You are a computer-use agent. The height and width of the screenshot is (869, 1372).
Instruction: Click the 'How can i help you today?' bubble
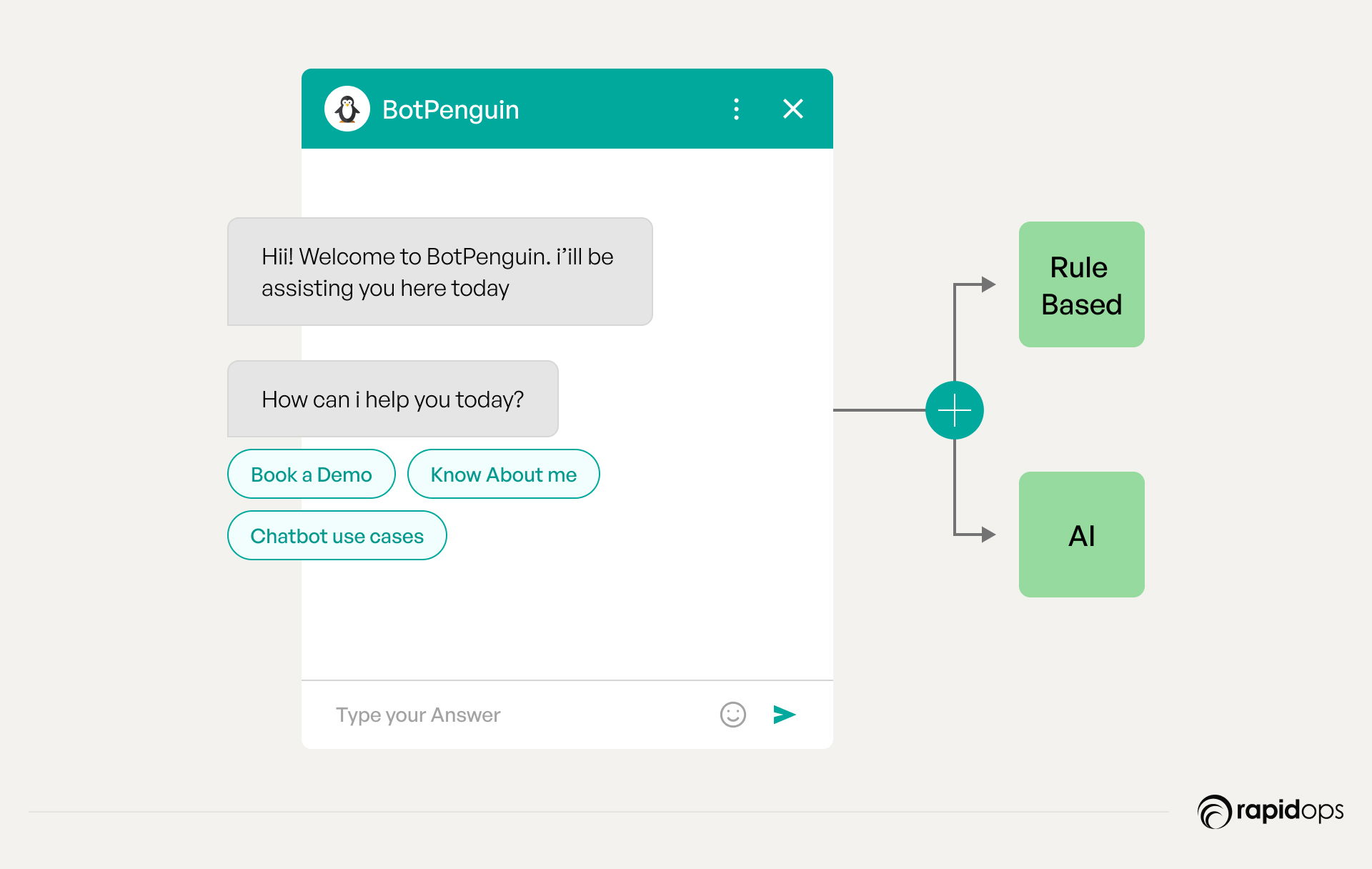point(393,399)
